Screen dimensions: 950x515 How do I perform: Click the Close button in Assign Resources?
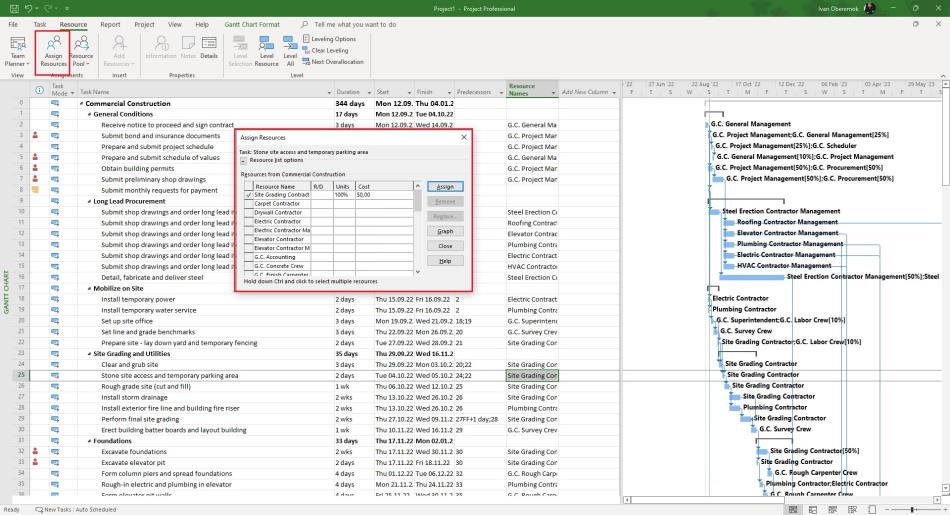[x=445, y=246]
